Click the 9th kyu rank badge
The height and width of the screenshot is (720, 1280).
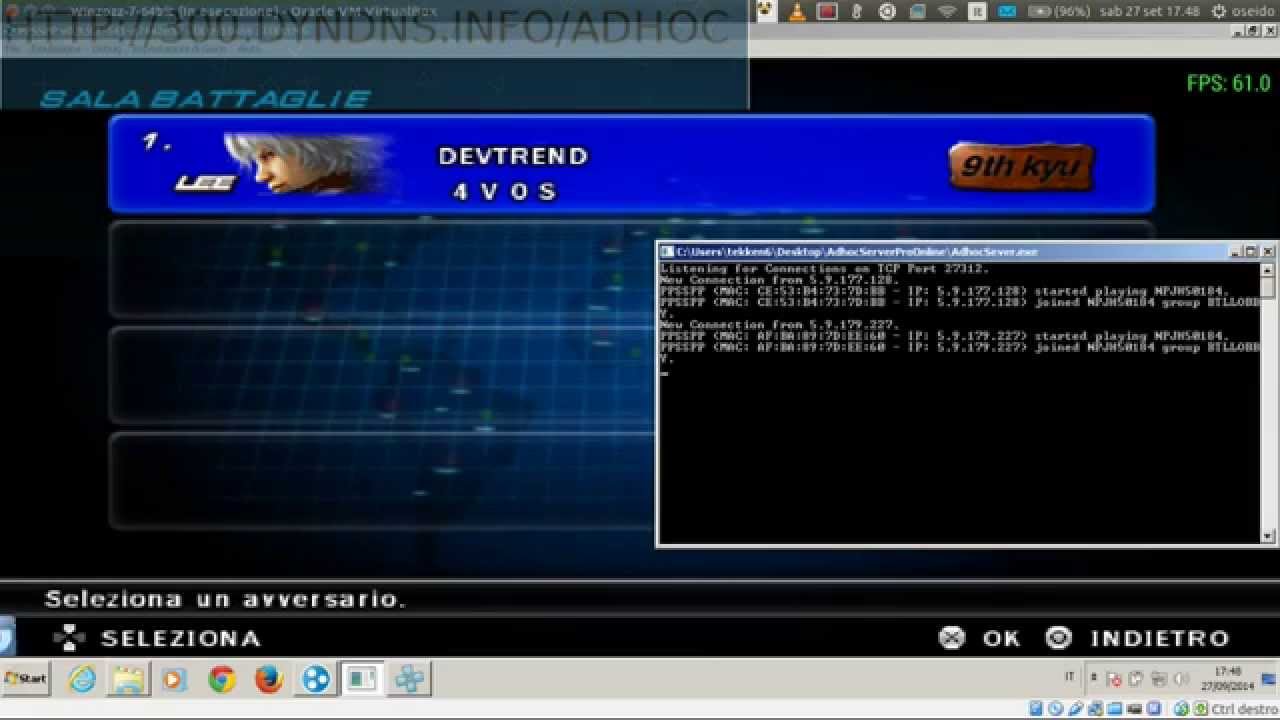coord(1021,166)
